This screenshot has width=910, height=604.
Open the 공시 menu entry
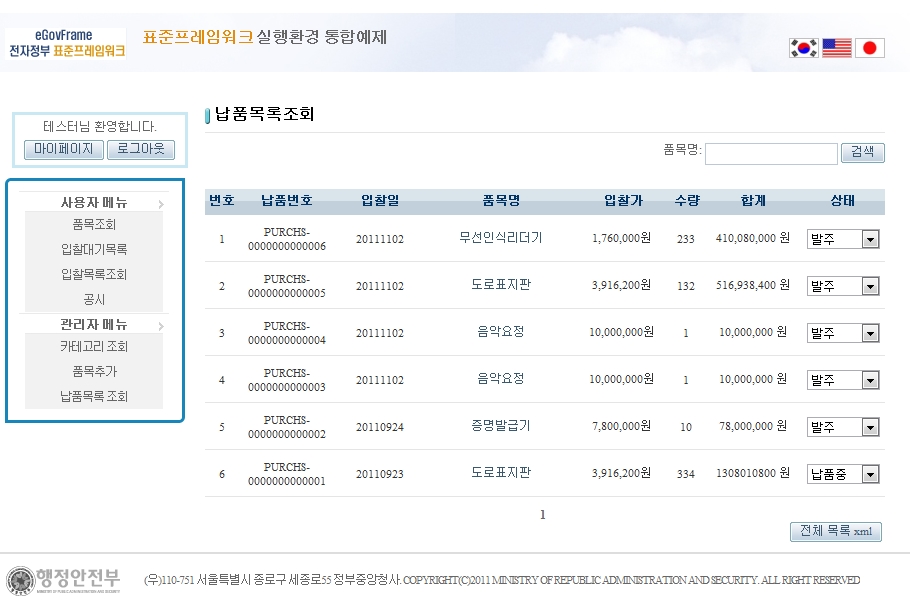point(94,300)
